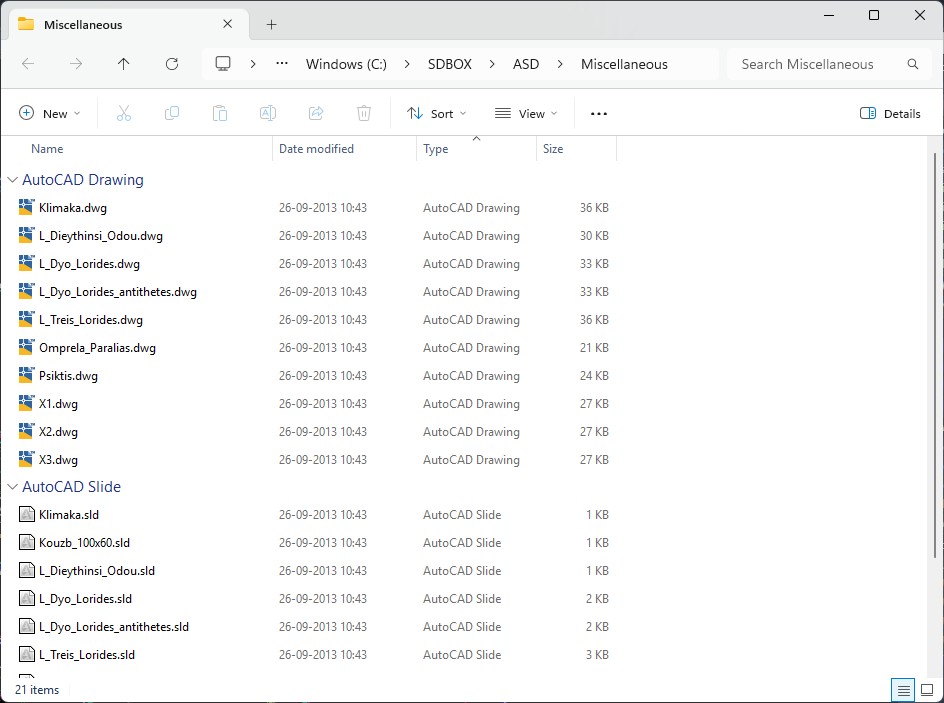
Task: Click Miscellaneous breadcrumb
Action: click(624, 64)
